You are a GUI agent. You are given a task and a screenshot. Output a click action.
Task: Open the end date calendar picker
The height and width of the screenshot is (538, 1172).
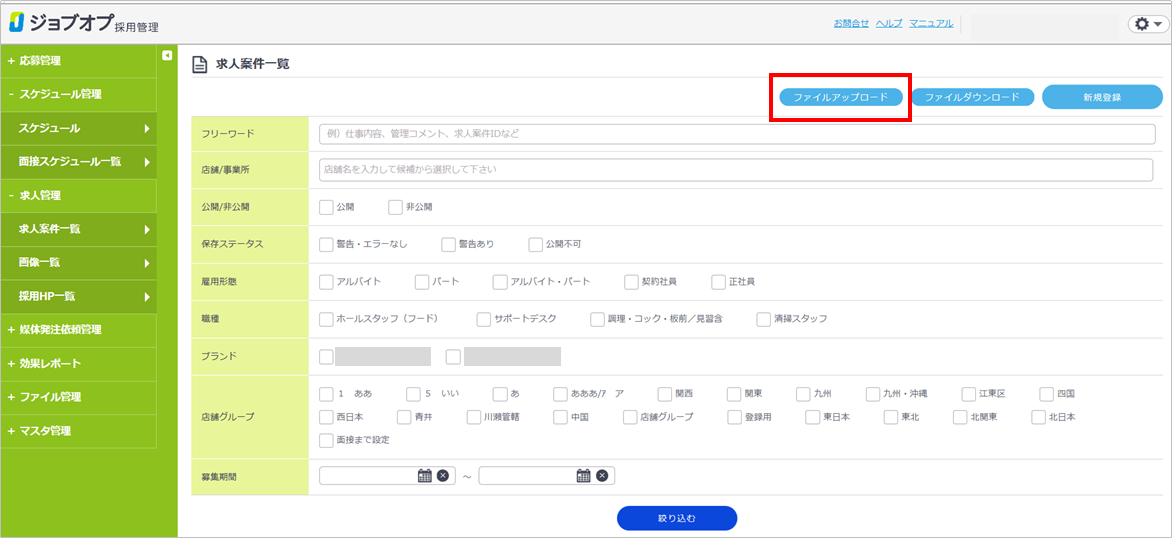[584, 476]
